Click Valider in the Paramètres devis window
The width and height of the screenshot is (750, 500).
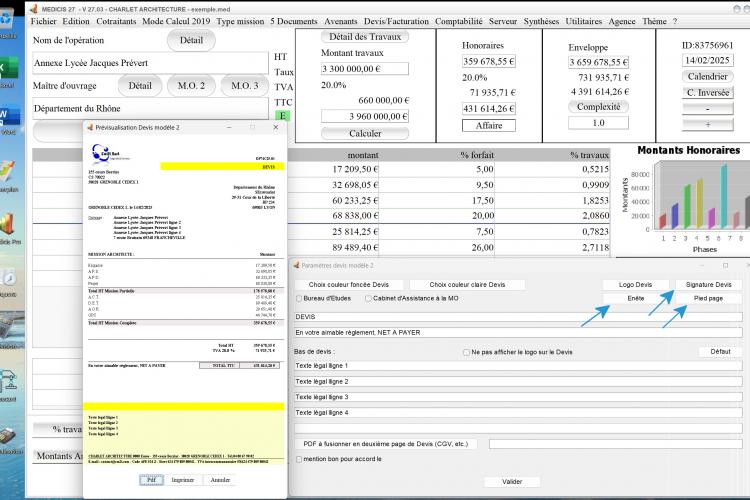(x=512, y=482)
